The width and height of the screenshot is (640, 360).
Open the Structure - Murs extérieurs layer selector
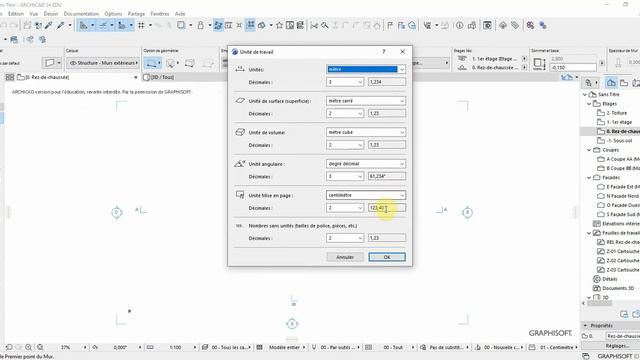click(x=103, y=63)
